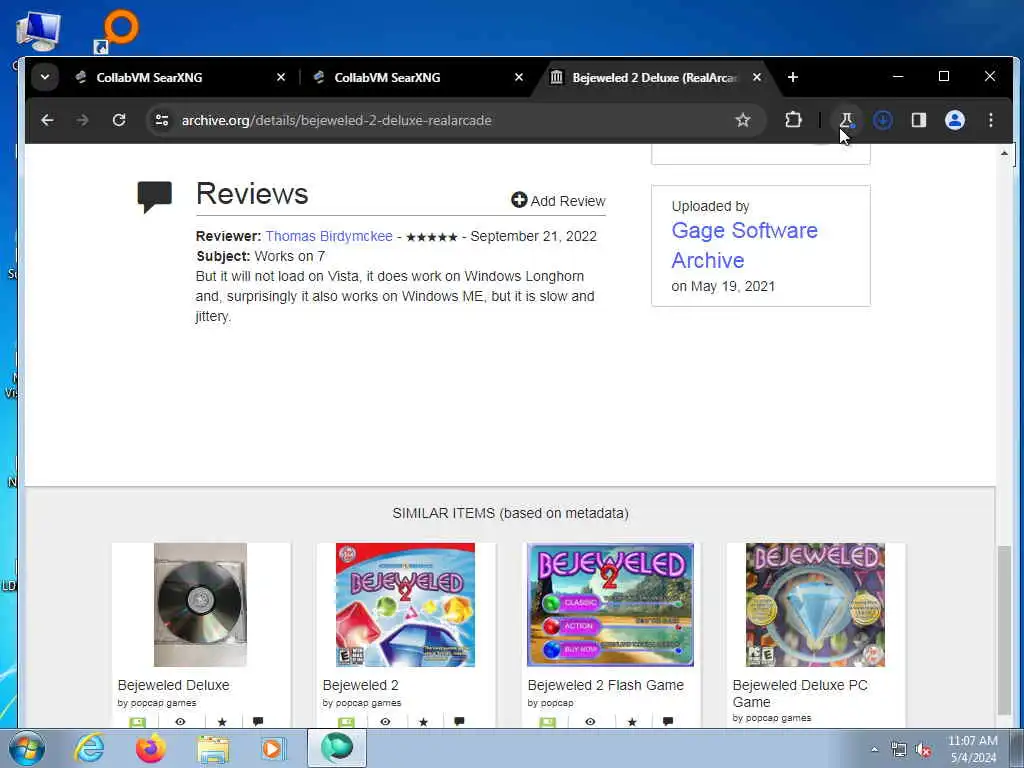Image resolution: width=1024 pixels, height=768 pixels.
Task: Open a new browser tab
Action: [x=793, y=77]
